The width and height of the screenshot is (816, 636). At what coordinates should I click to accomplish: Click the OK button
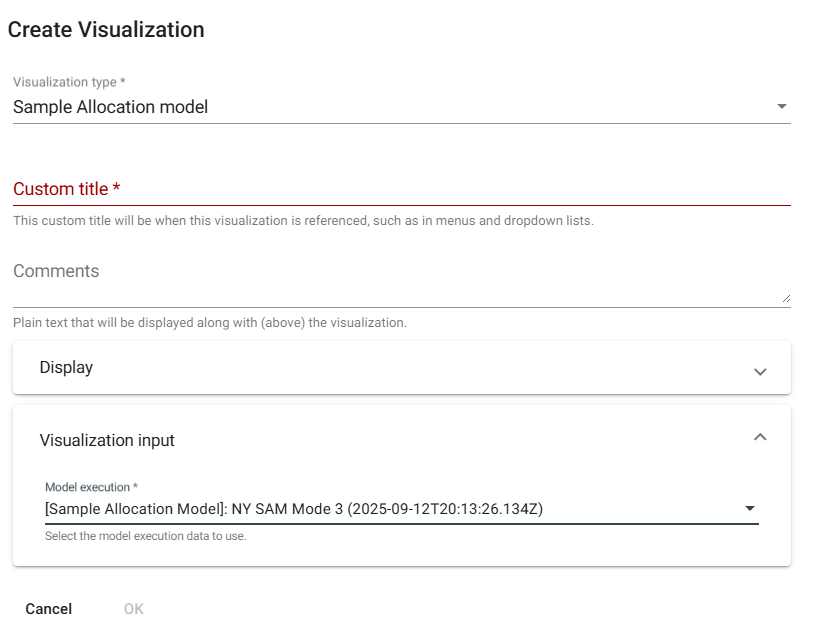[x=134, y=609]
